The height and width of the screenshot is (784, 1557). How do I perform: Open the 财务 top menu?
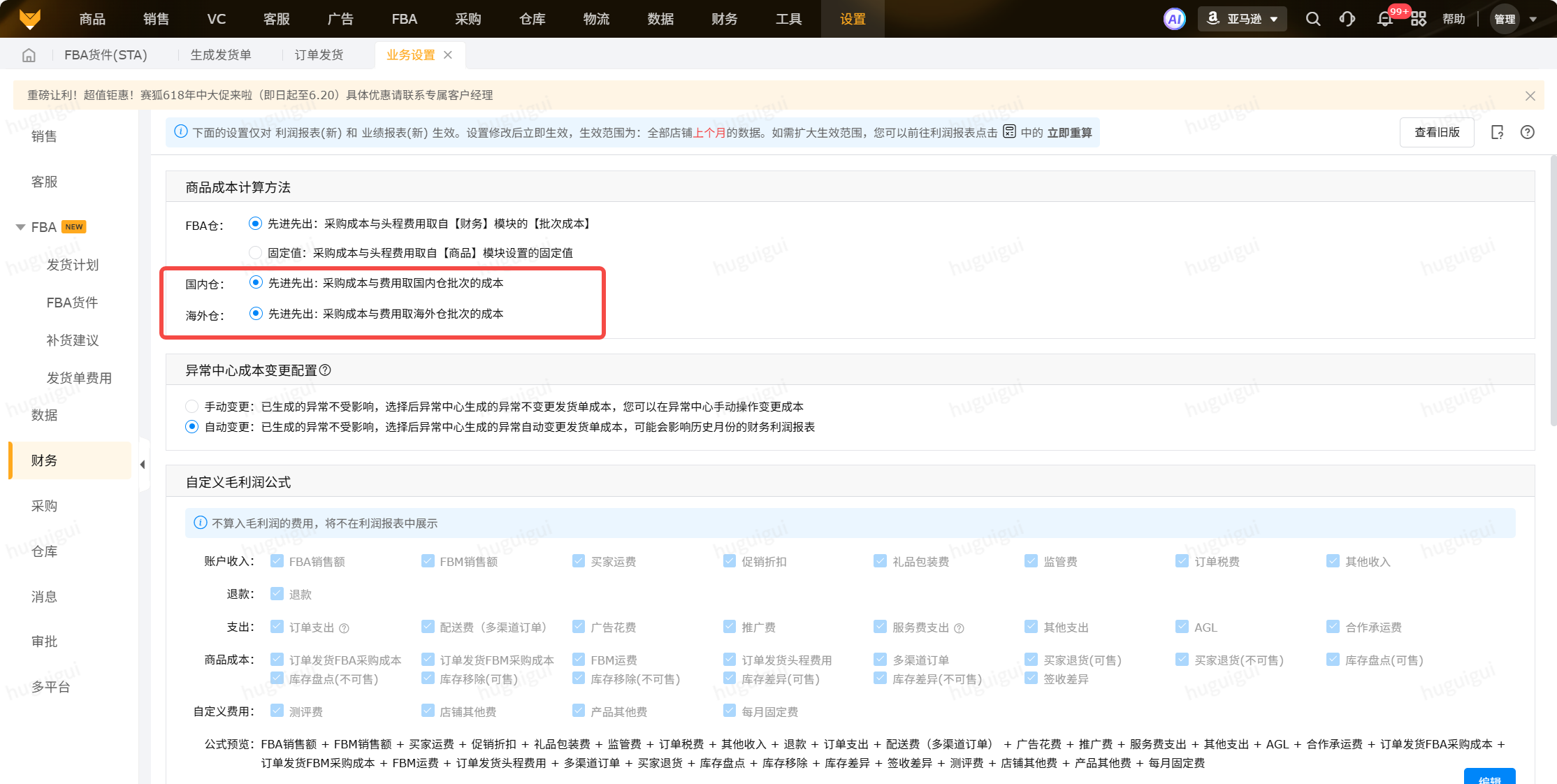(724, 19)
